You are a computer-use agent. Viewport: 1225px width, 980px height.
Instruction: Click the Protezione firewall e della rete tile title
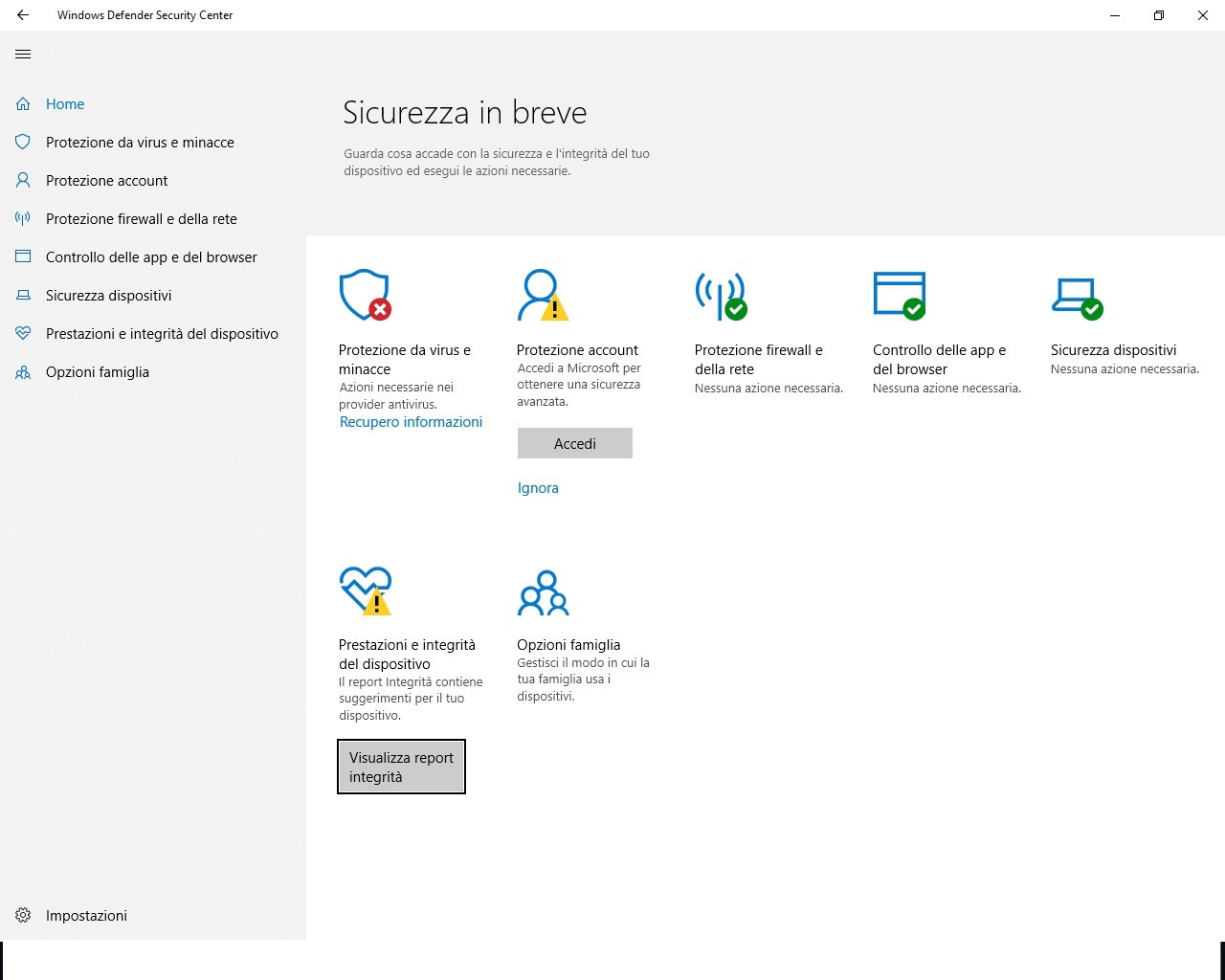(759, 360)
